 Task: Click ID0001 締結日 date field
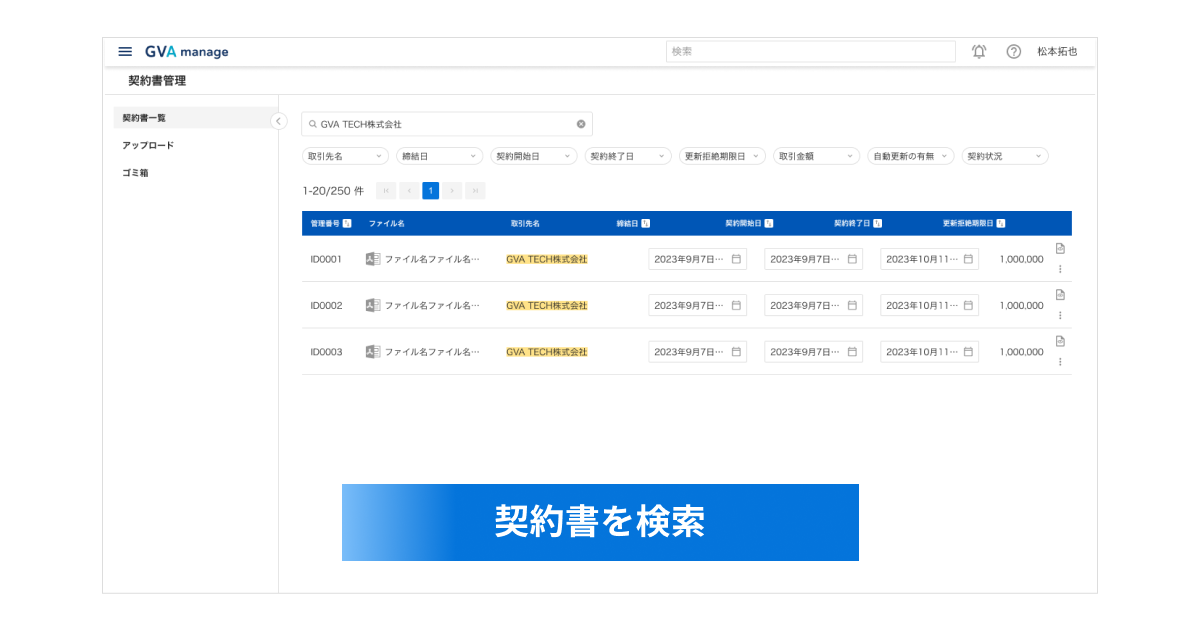tap(698, 259)
